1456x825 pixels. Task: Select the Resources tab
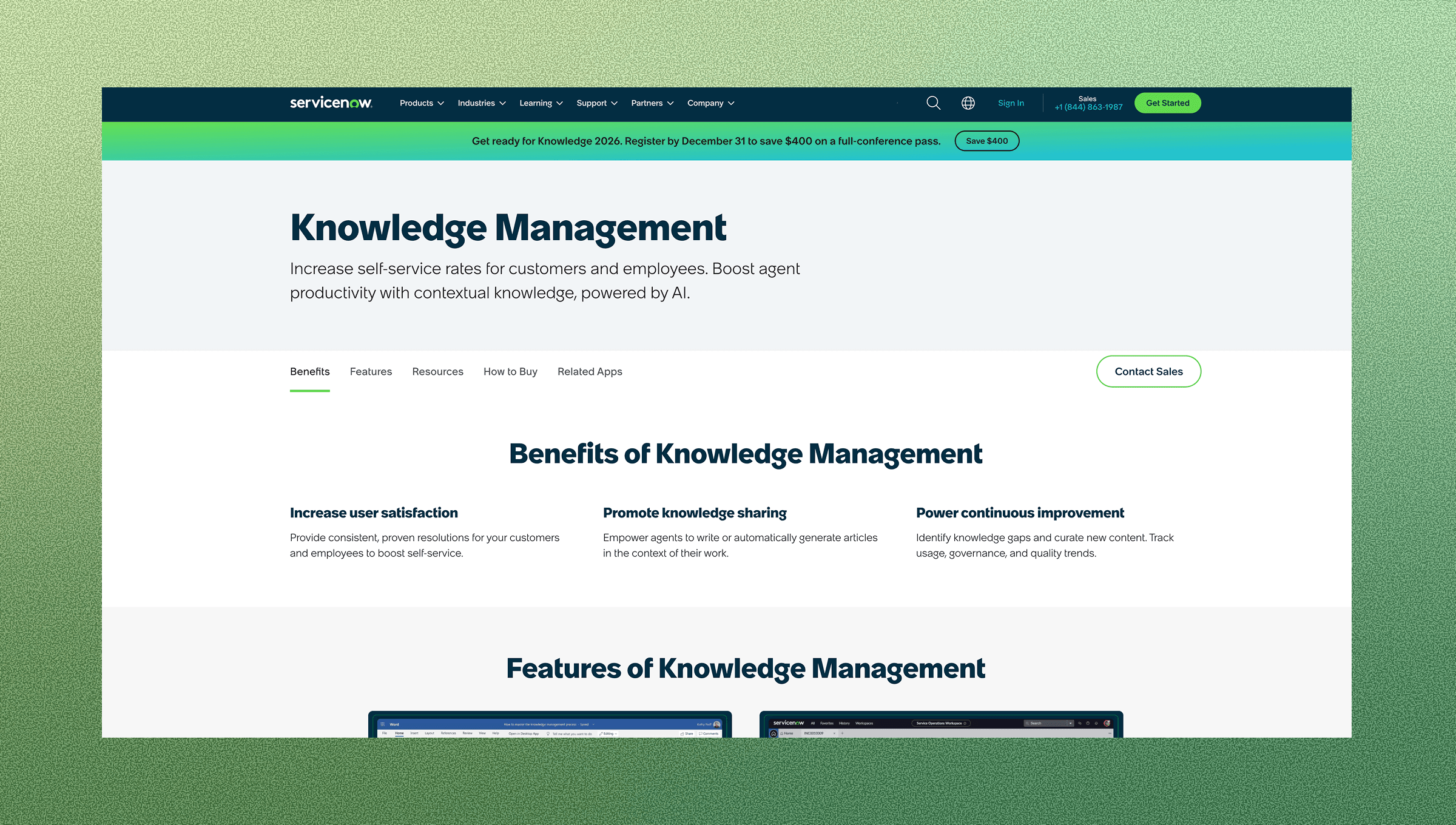click(437, 371)
